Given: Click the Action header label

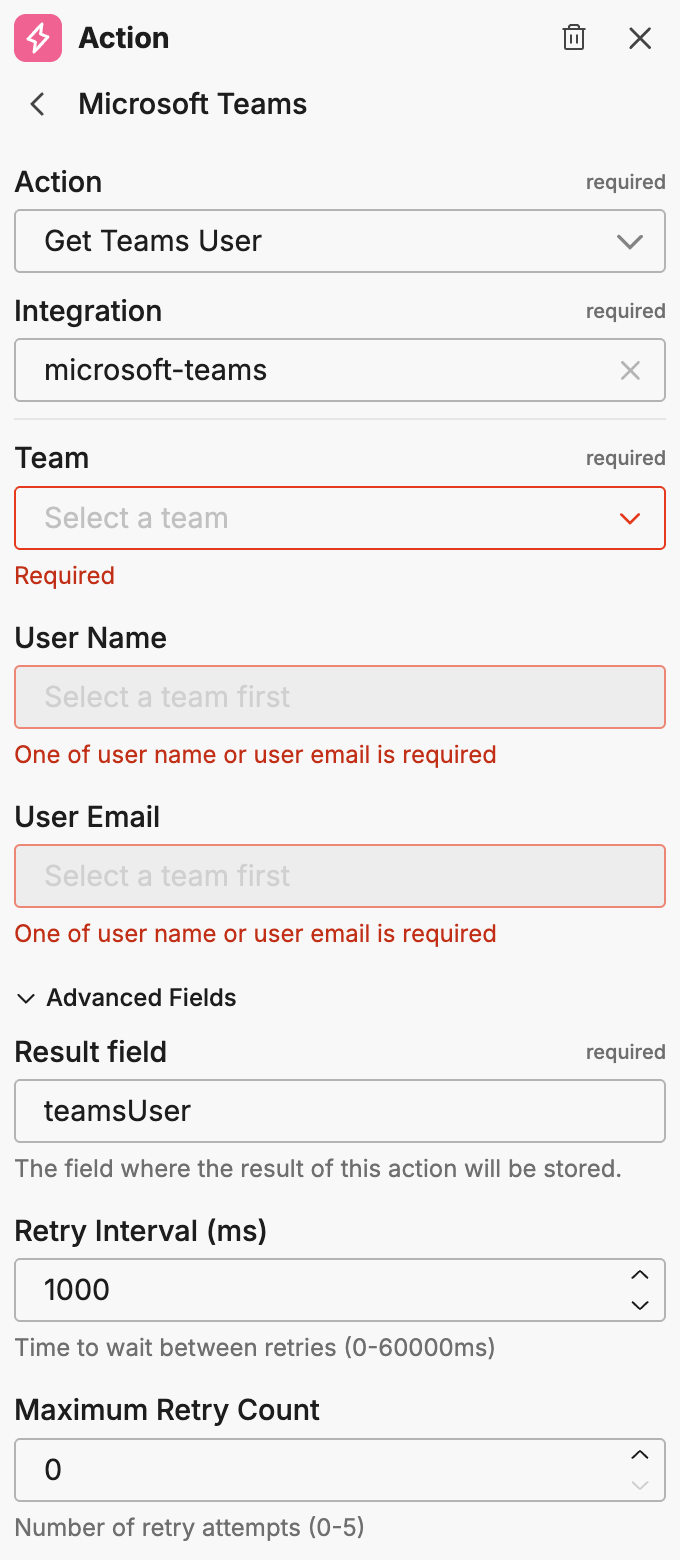Looking at the screenshot, I should (123, 38).
